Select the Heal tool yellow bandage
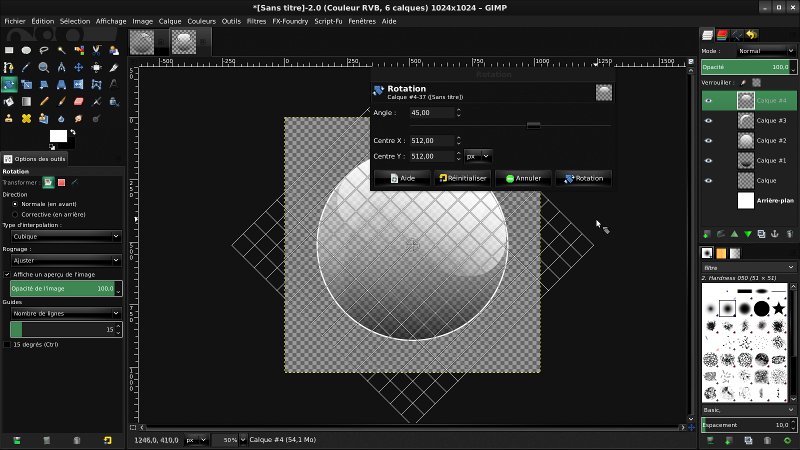Screen dimensions: 800x450 coord(27,118)
